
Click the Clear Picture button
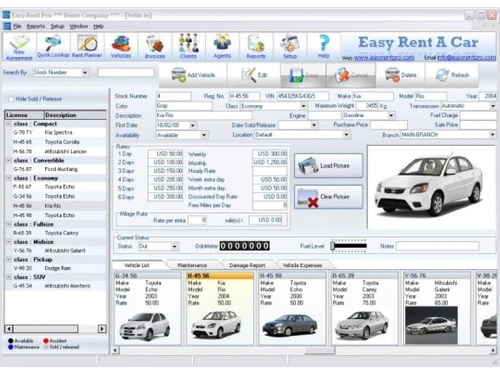pos(328,197)
